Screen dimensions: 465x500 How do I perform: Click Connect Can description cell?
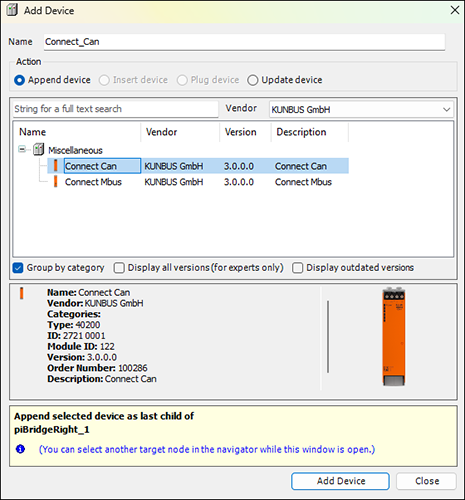[x=301, y=166]
